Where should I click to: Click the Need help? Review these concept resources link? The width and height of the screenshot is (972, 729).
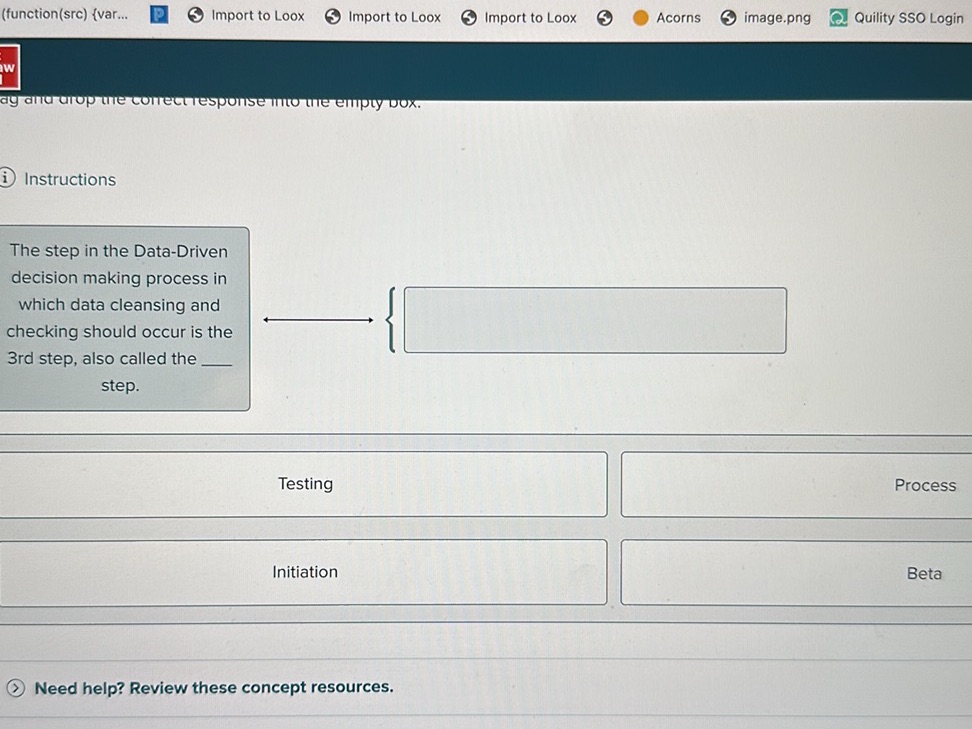pos(212,687)
